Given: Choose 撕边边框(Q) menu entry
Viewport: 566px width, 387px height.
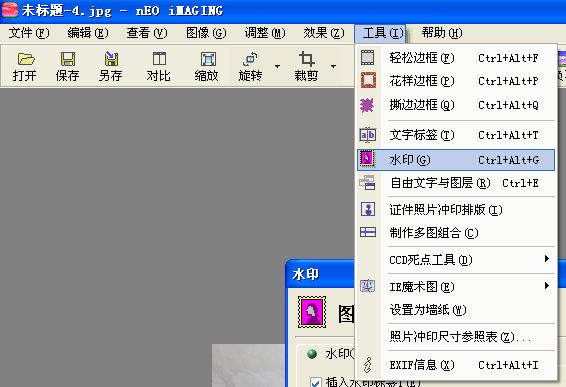Looking at the screenshot, I should coord(456,105).
